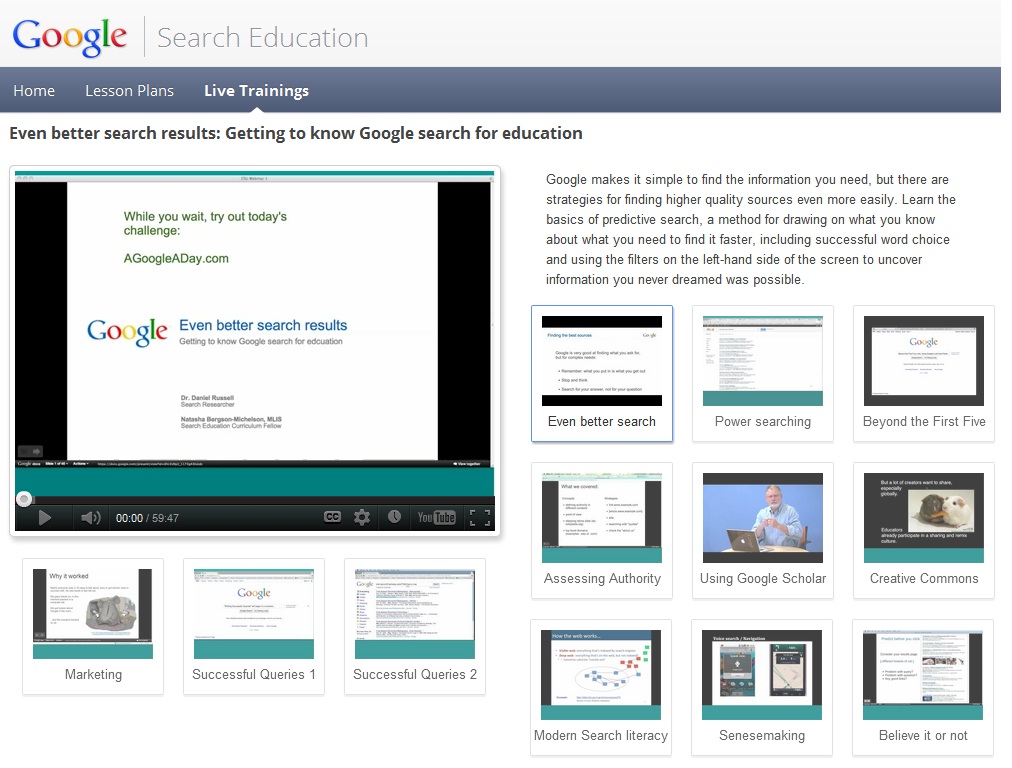This screenshot has width=1012, height=768.
Task: Click the Watch Later clock icon
Action: [394, 517]
